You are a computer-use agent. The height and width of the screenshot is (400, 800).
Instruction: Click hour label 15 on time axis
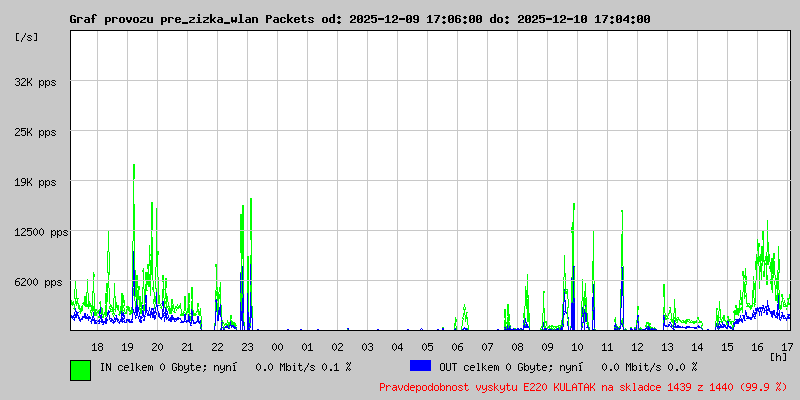(727, 347)
